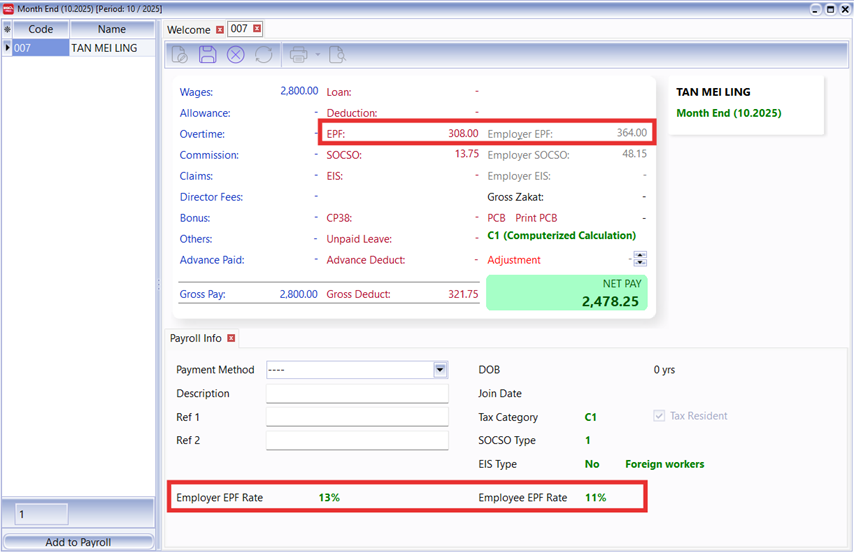This screenshot has height=553, width=854.
Task: Expand the Payment Method dropdown
Action: pyautogui.click(x=440, y=370)
